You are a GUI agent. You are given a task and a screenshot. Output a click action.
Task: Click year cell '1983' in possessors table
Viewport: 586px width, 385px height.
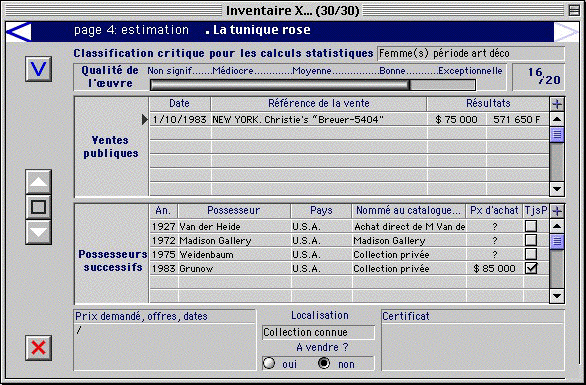pyautogui.click(x=164, y=269)
